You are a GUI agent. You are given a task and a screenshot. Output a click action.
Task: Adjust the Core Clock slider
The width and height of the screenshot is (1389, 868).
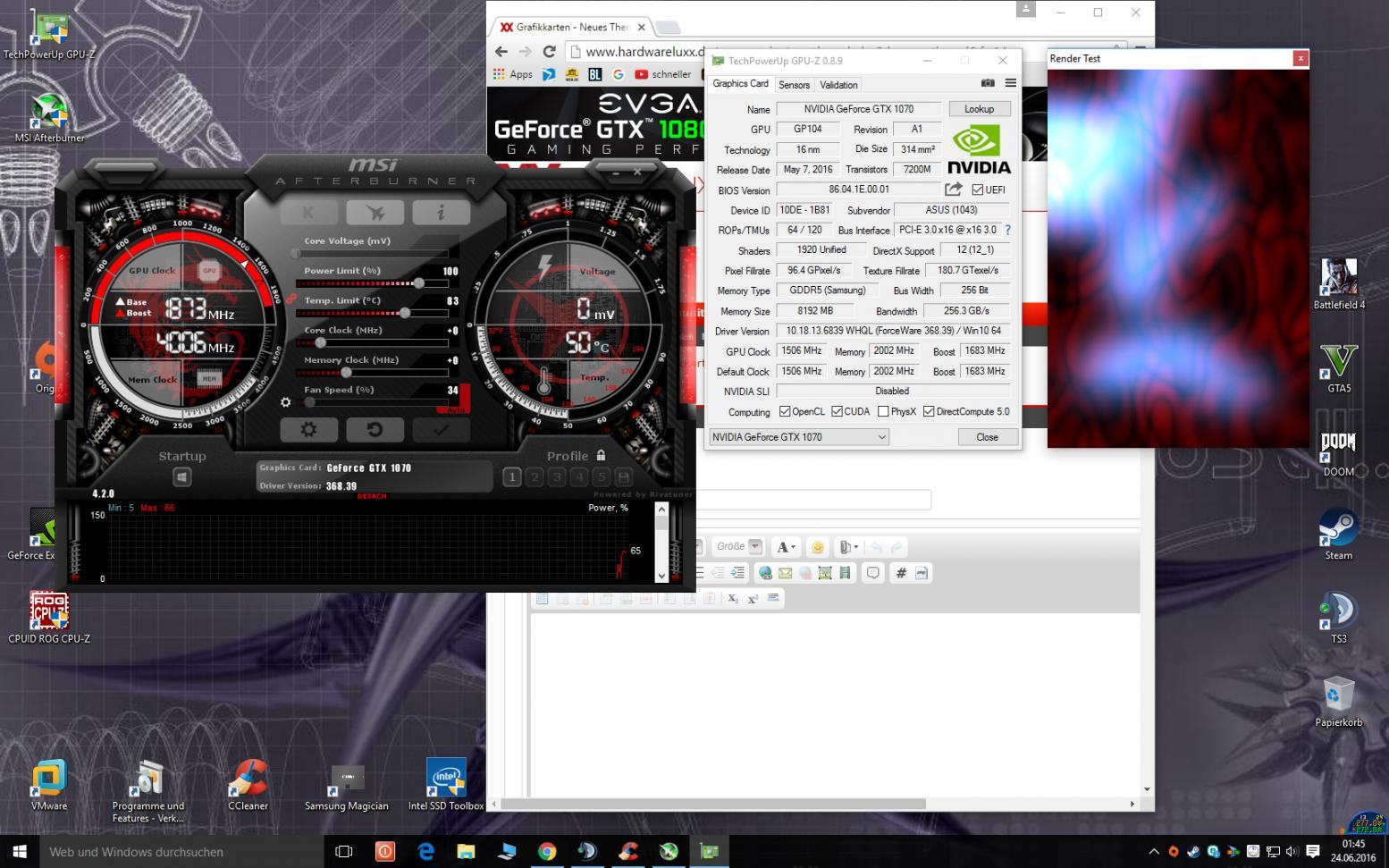(373, 342)
